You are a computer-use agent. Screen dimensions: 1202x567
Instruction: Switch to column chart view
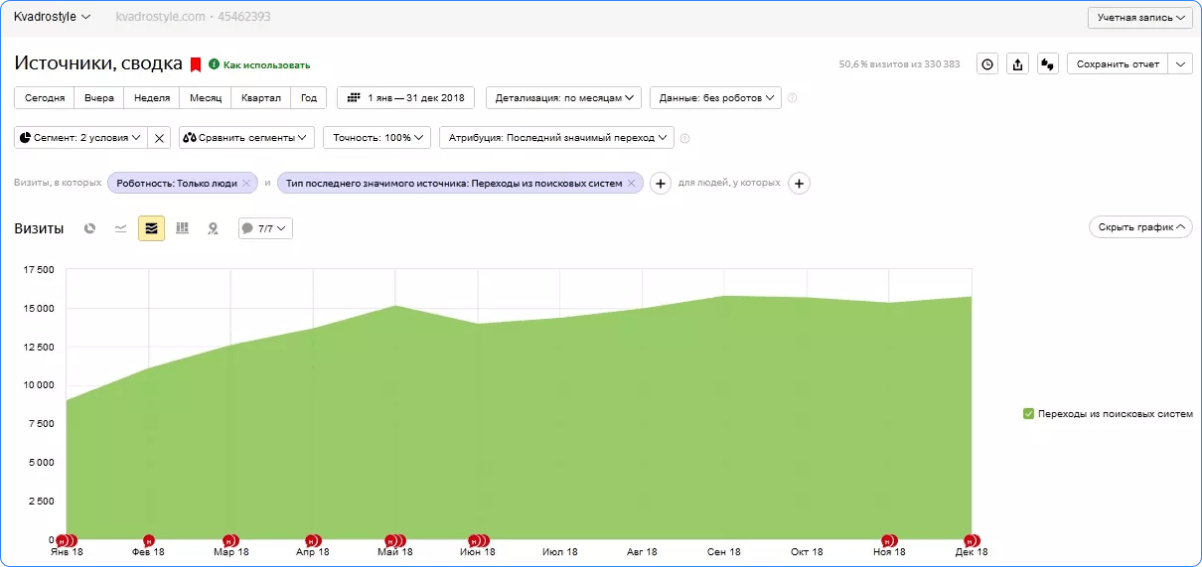(182, 229)
